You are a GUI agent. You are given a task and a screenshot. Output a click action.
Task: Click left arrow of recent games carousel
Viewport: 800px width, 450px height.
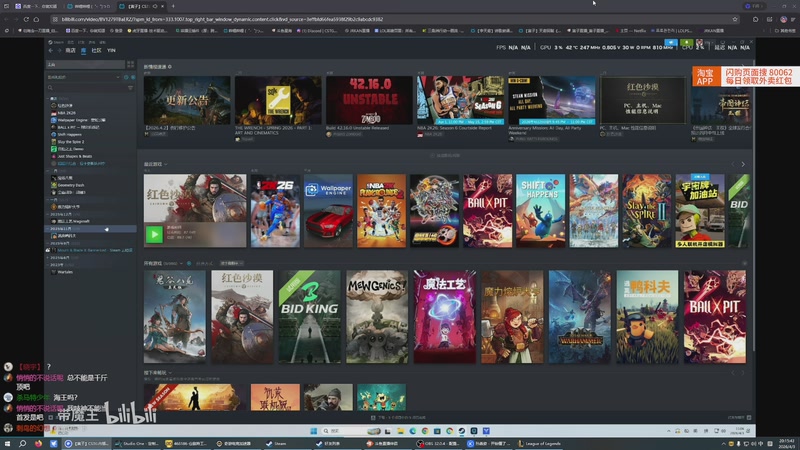pos(732,164)
